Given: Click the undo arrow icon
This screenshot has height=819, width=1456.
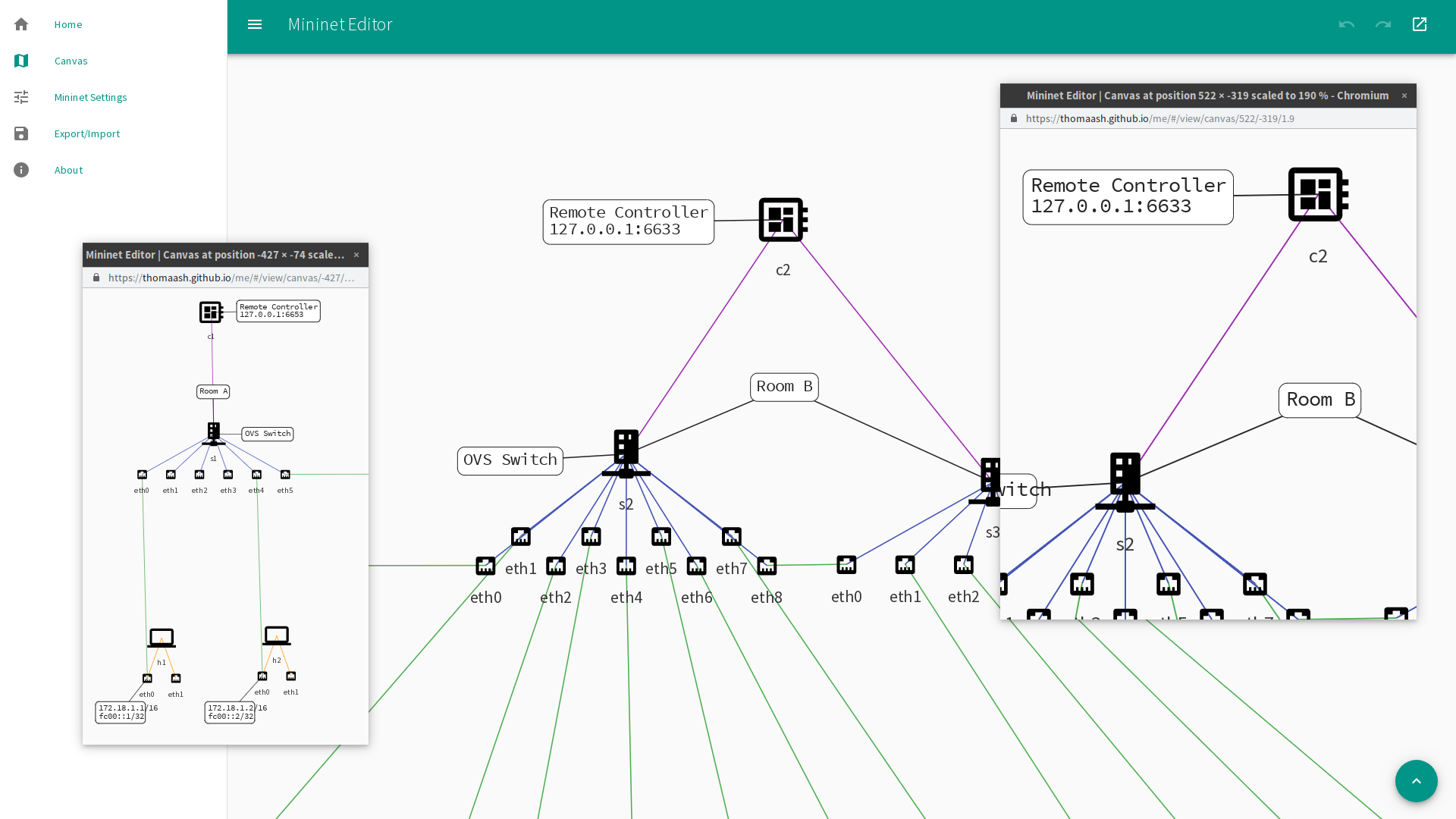Looking at the screenshot, I should coord(1347,24).
